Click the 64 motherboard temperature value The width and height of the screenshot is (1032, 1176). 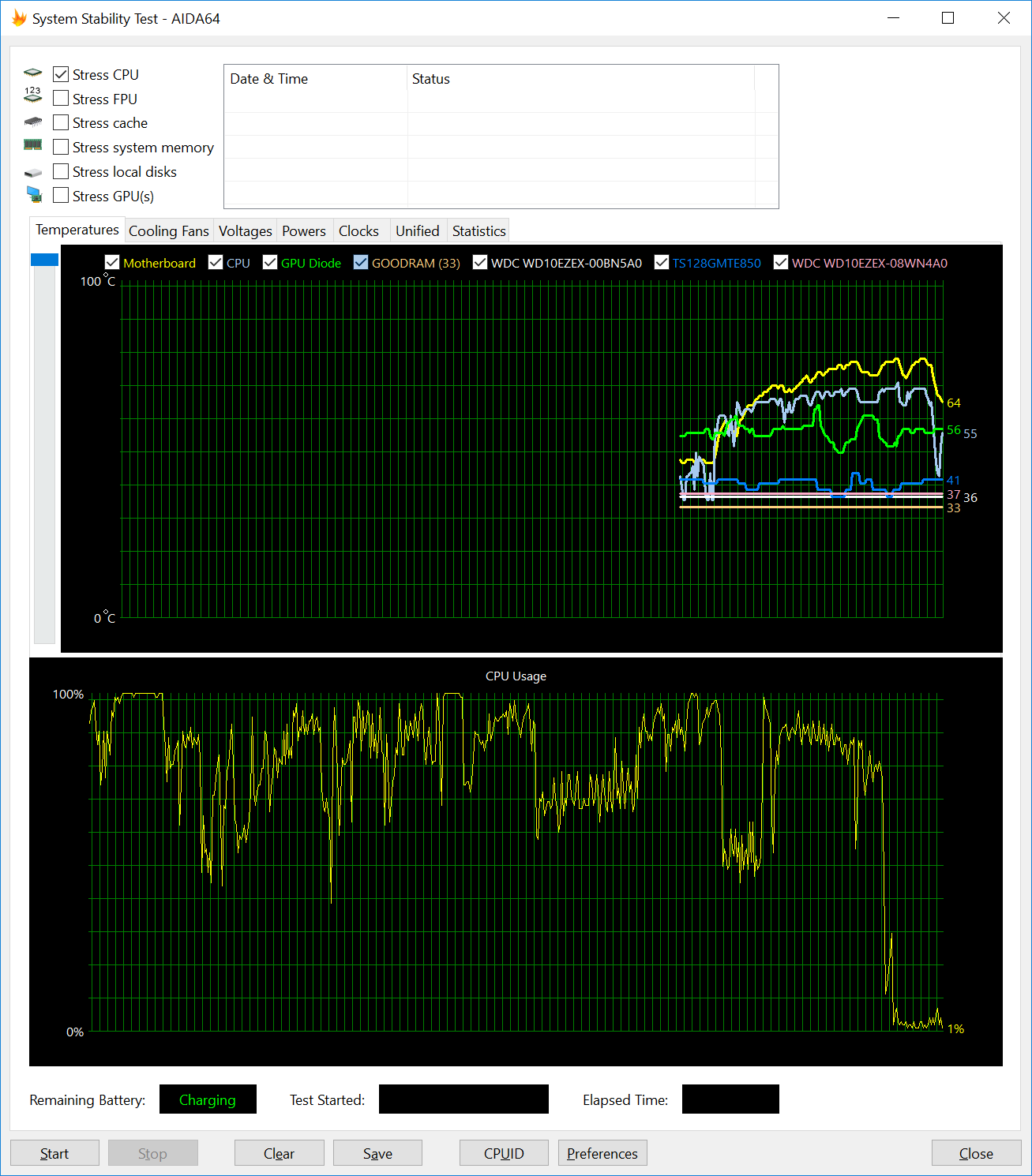954,403
